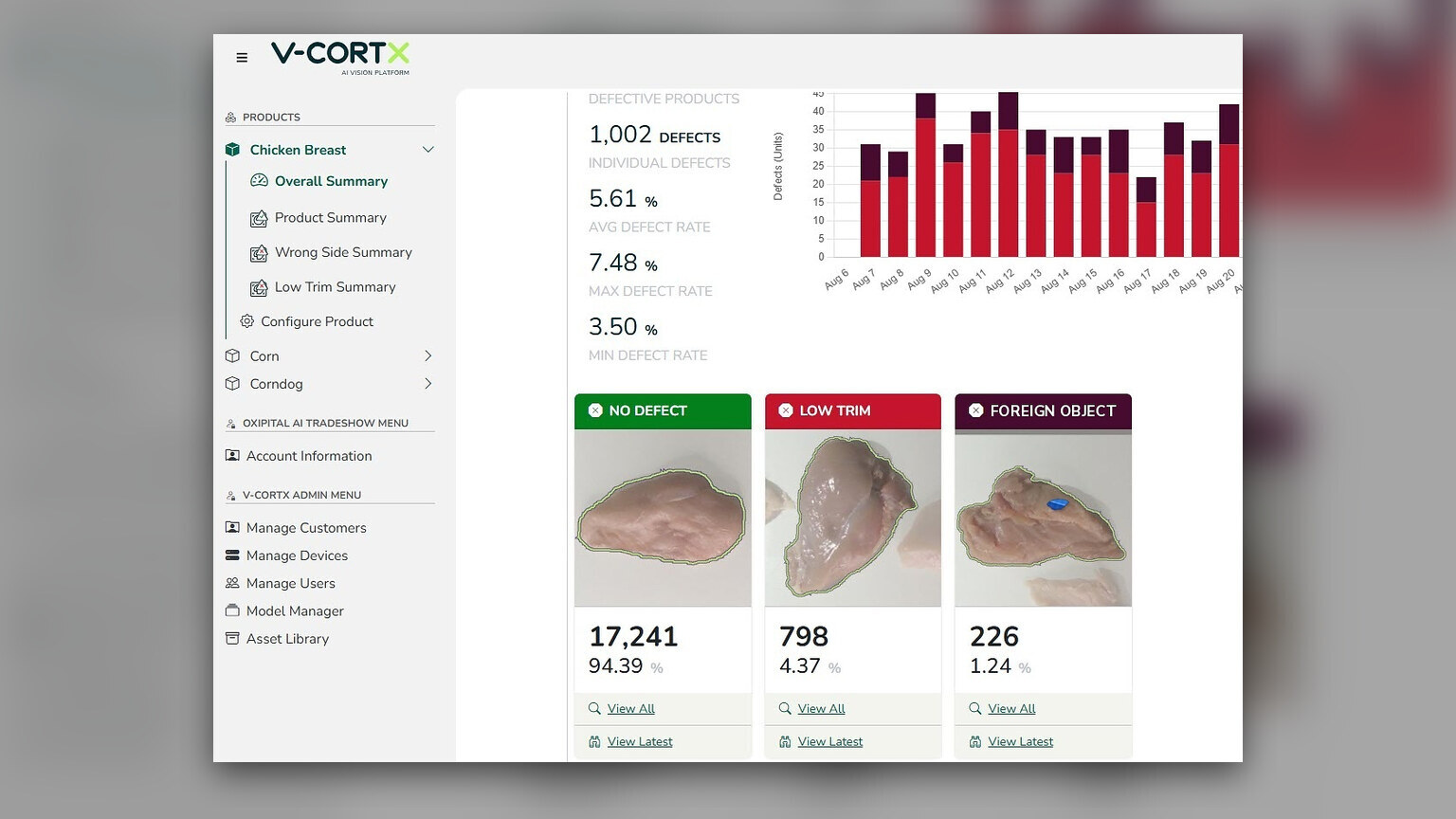The image size is (1456, 819).
Task: Click View Latest under Low Trim
Action: [x=830, y=742]
